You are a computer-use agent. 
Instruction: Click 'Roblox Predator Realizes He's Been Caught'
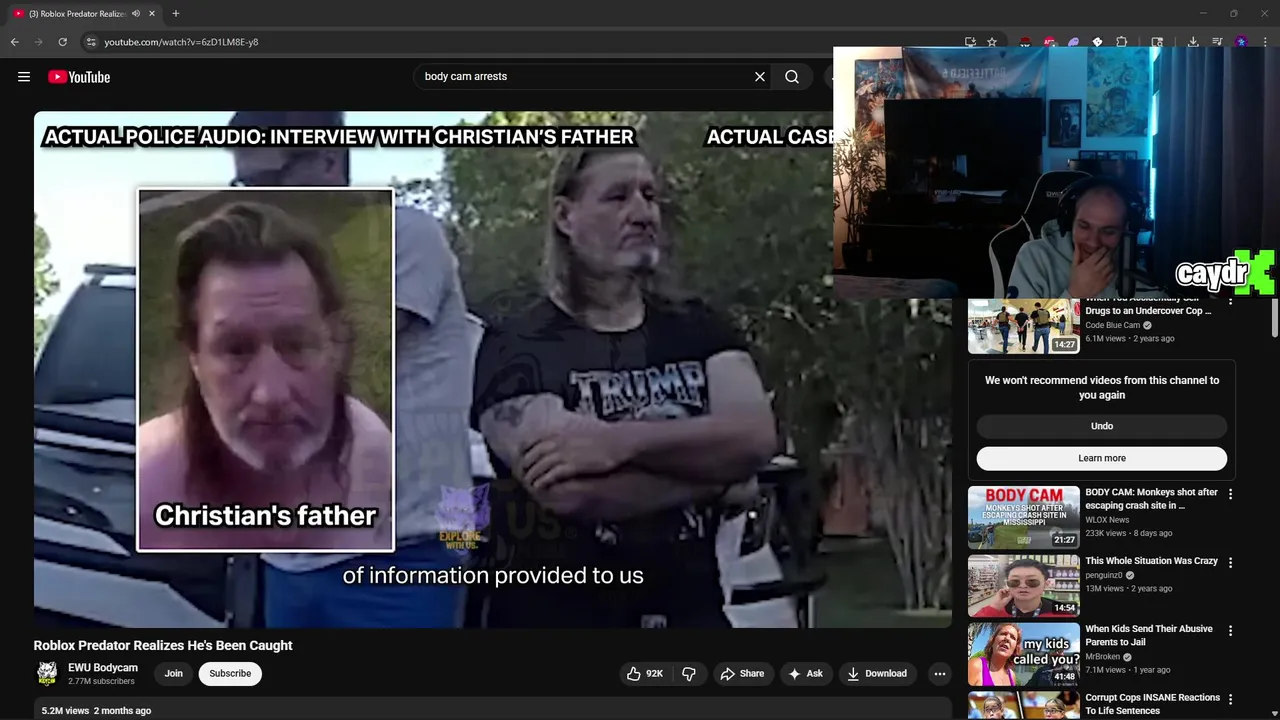[x=163, y=646]
